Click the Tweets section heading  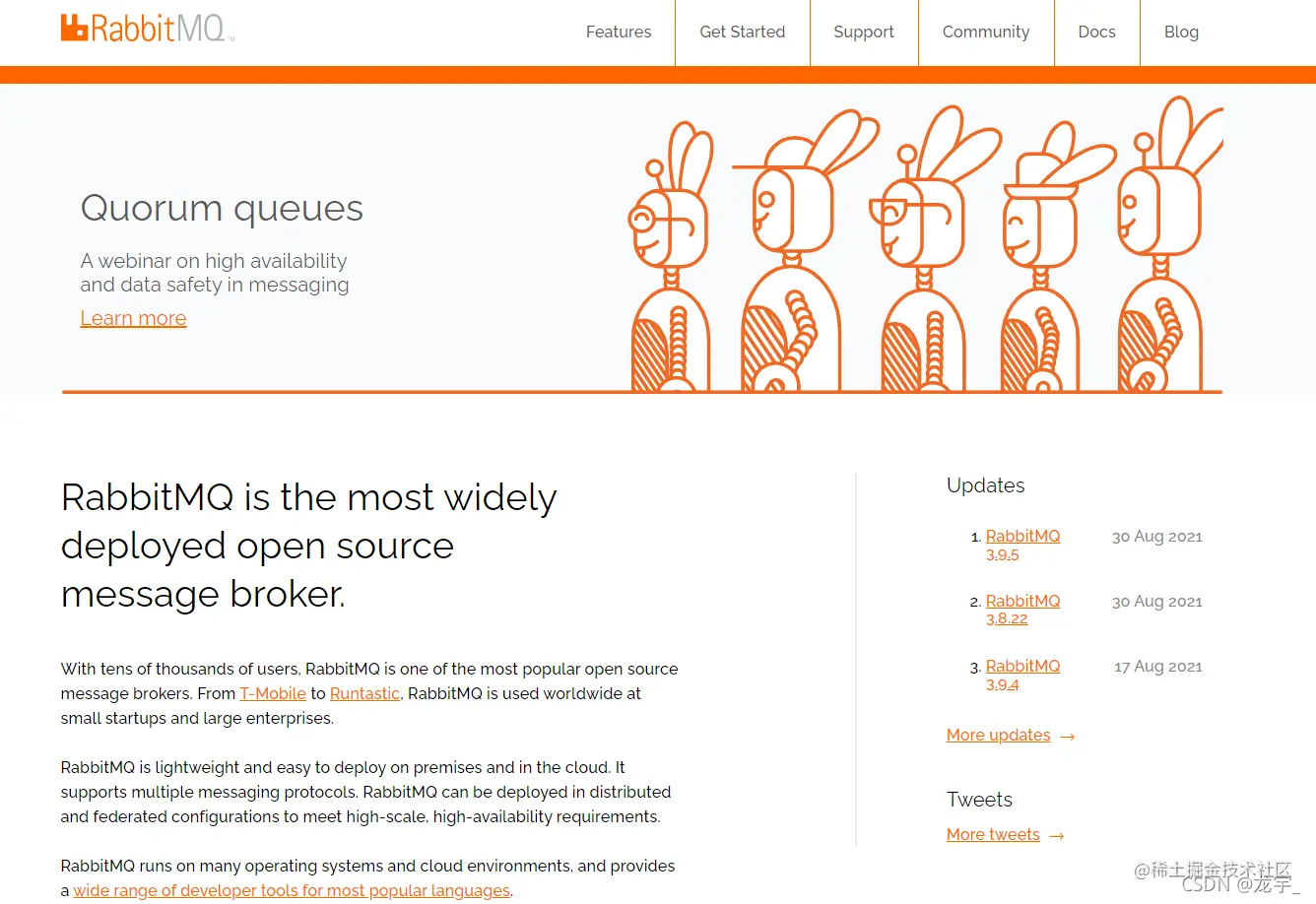[x=979, y=800]
